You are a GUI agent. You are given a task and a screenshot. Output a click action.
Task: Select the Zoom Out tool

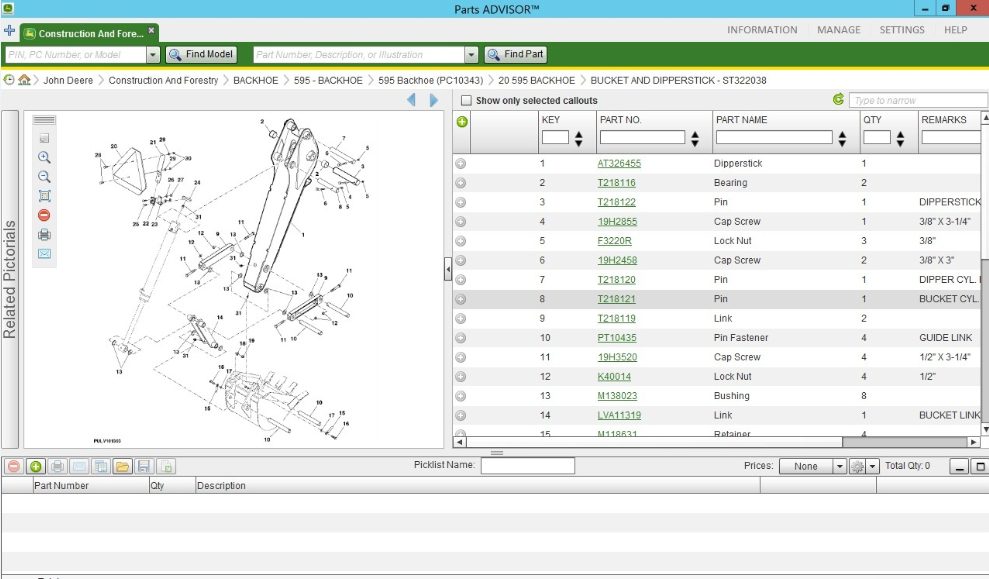(44, 176)
